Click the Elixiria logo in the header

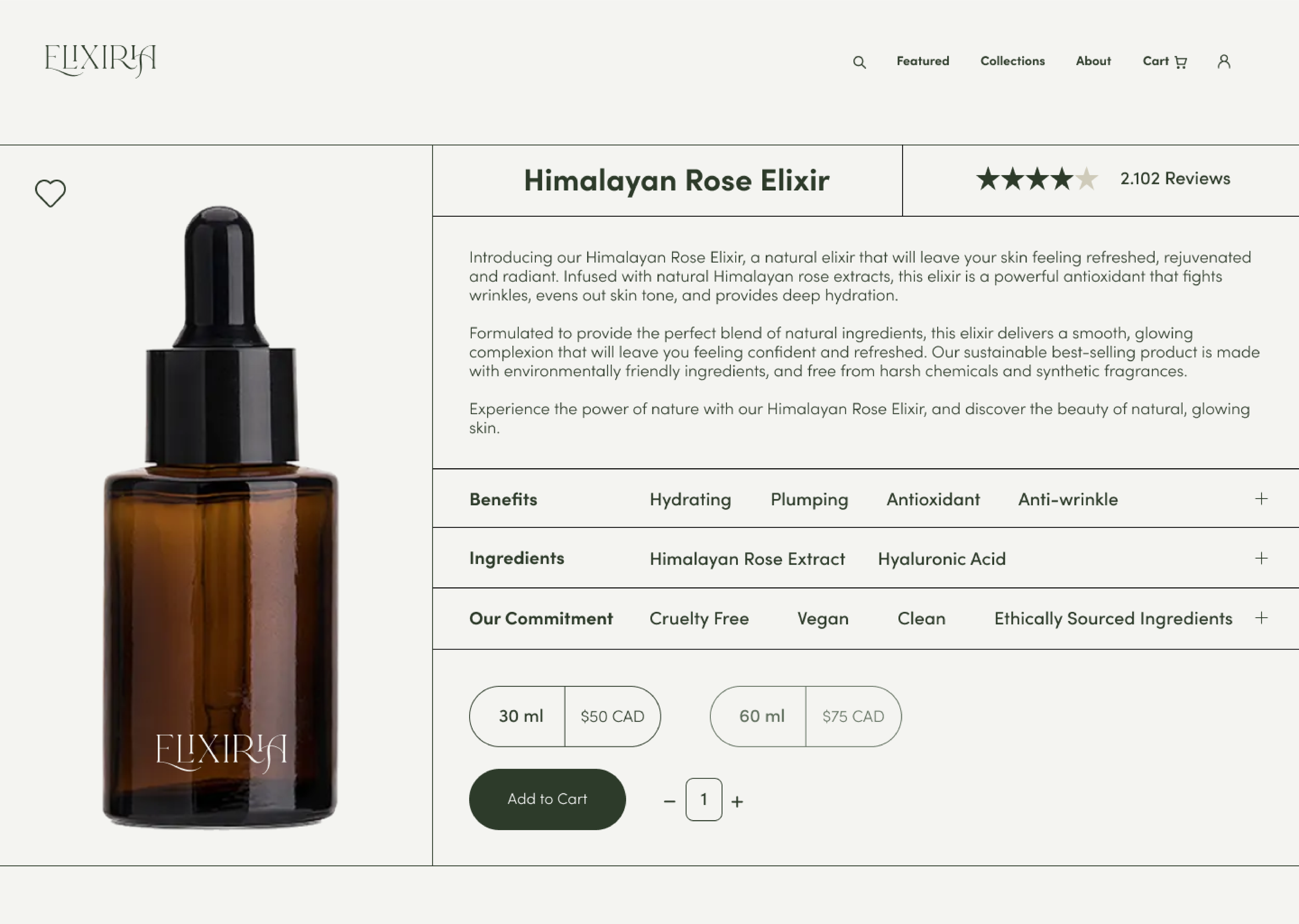100,60
